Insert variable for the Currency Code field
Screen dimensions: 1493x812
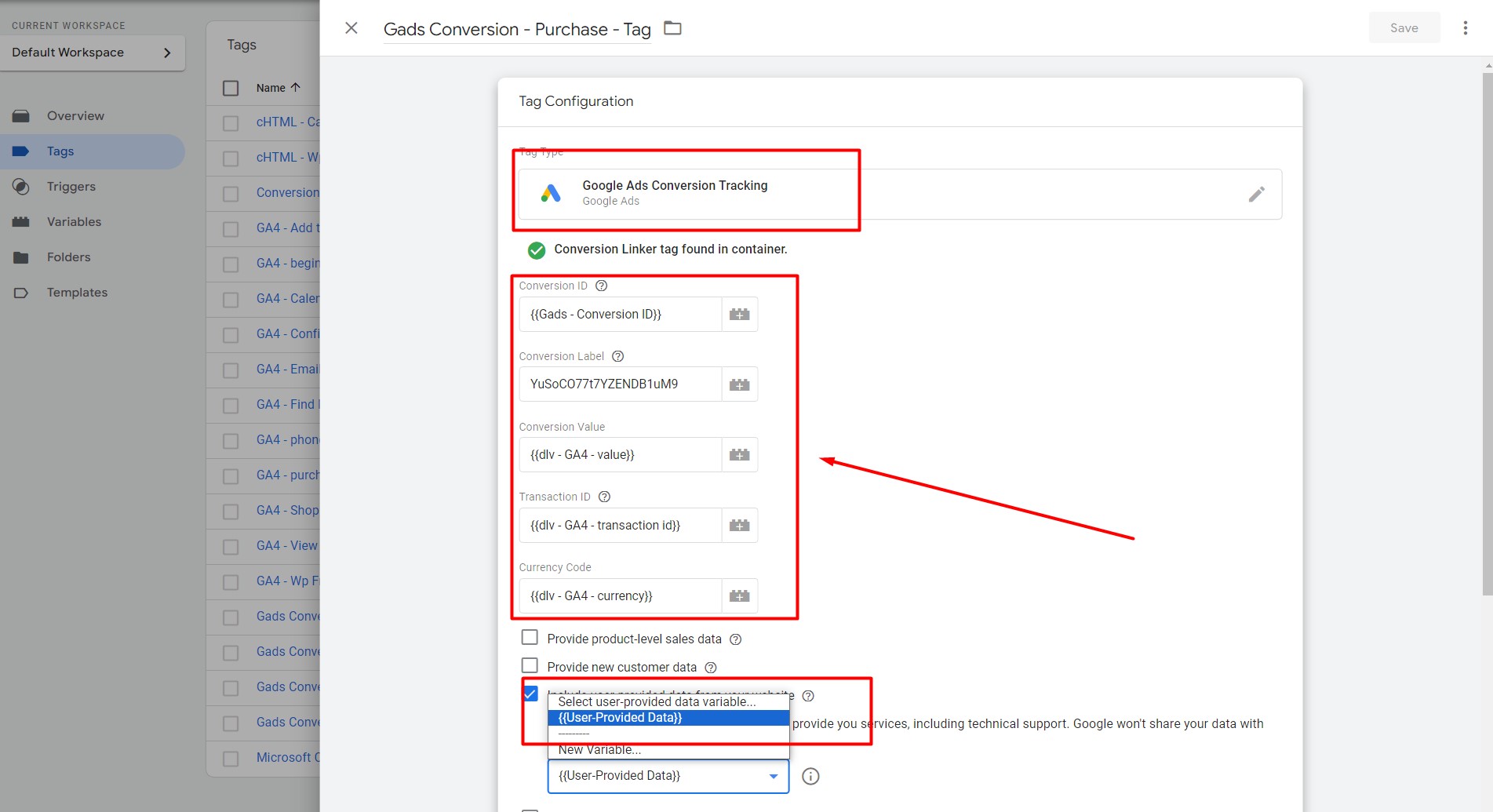click(739, 595)
